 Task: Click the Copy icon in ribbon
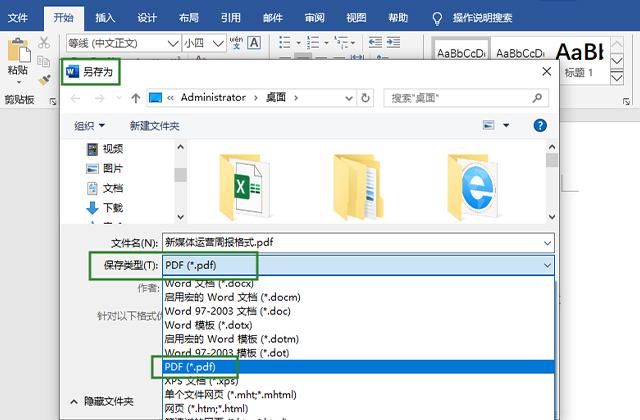[43, 61]
